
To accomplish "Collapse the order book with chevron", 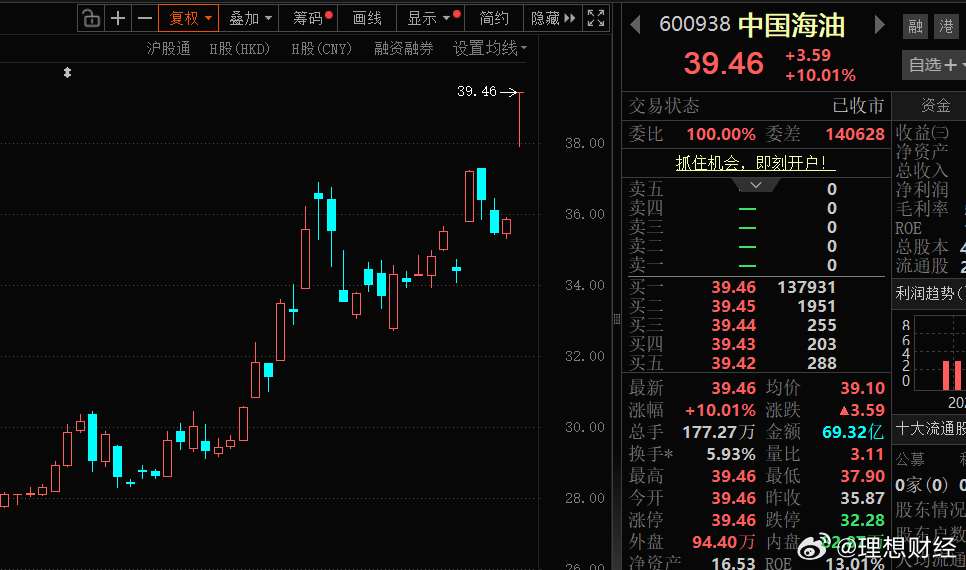I will point(756,185).
